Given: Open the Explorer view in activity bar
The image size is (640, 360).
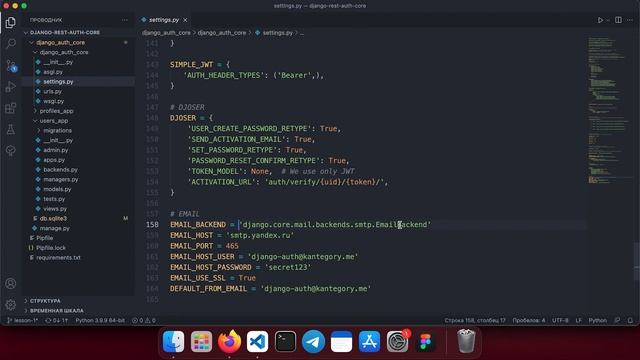Looking at the screenshot, I should point(11,22).
